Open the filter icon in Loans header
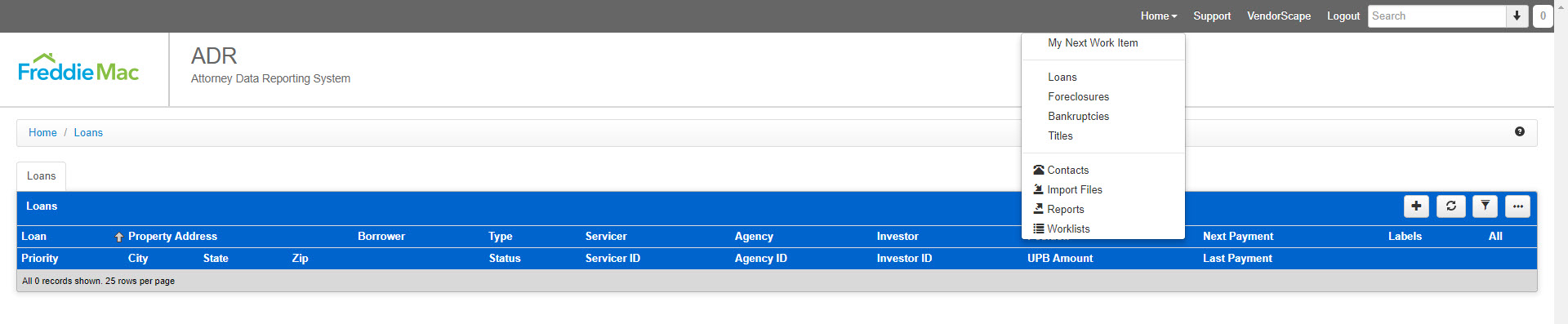 1485,206
